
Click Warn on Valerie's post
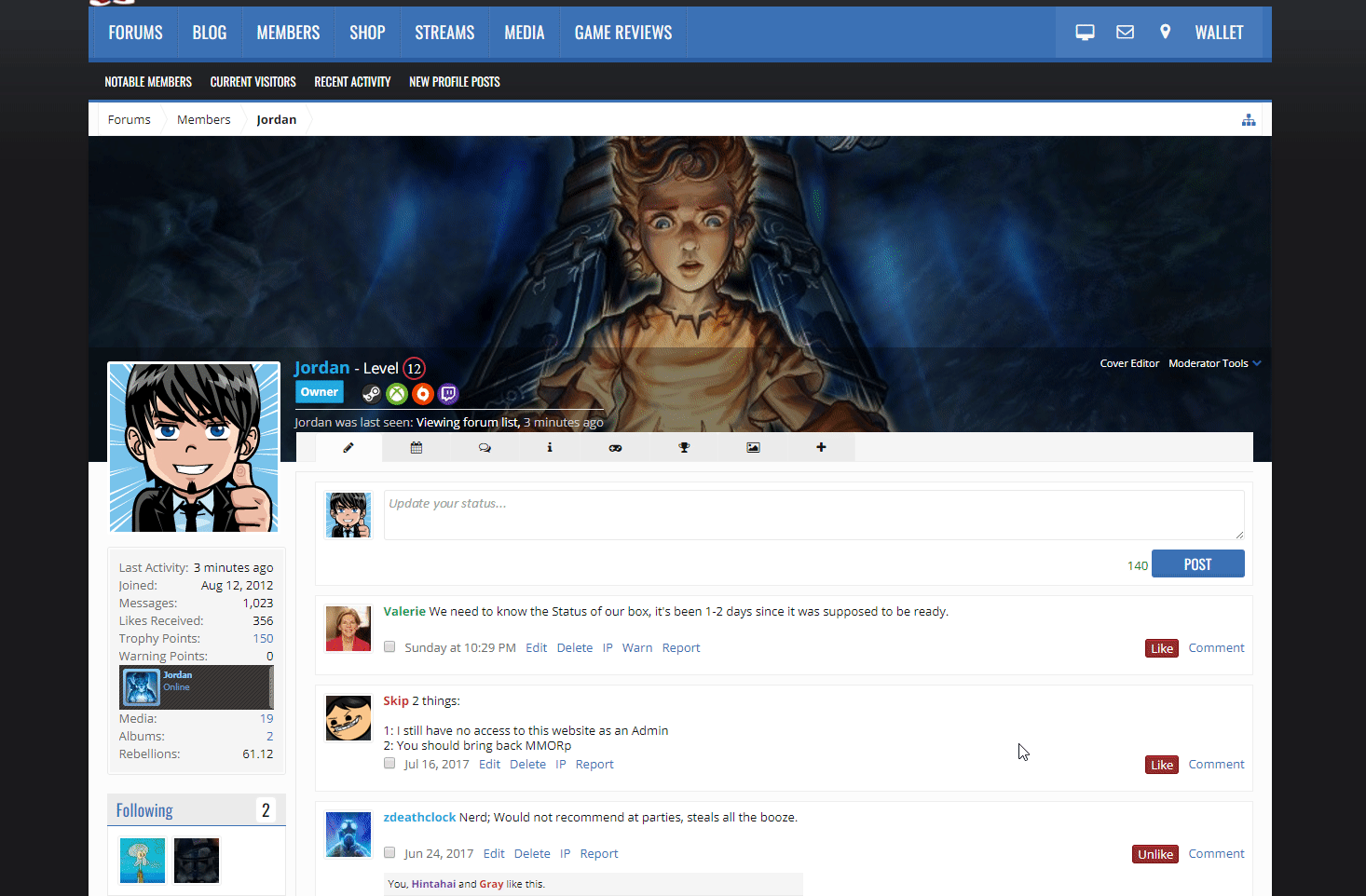(x=637, y=648)
